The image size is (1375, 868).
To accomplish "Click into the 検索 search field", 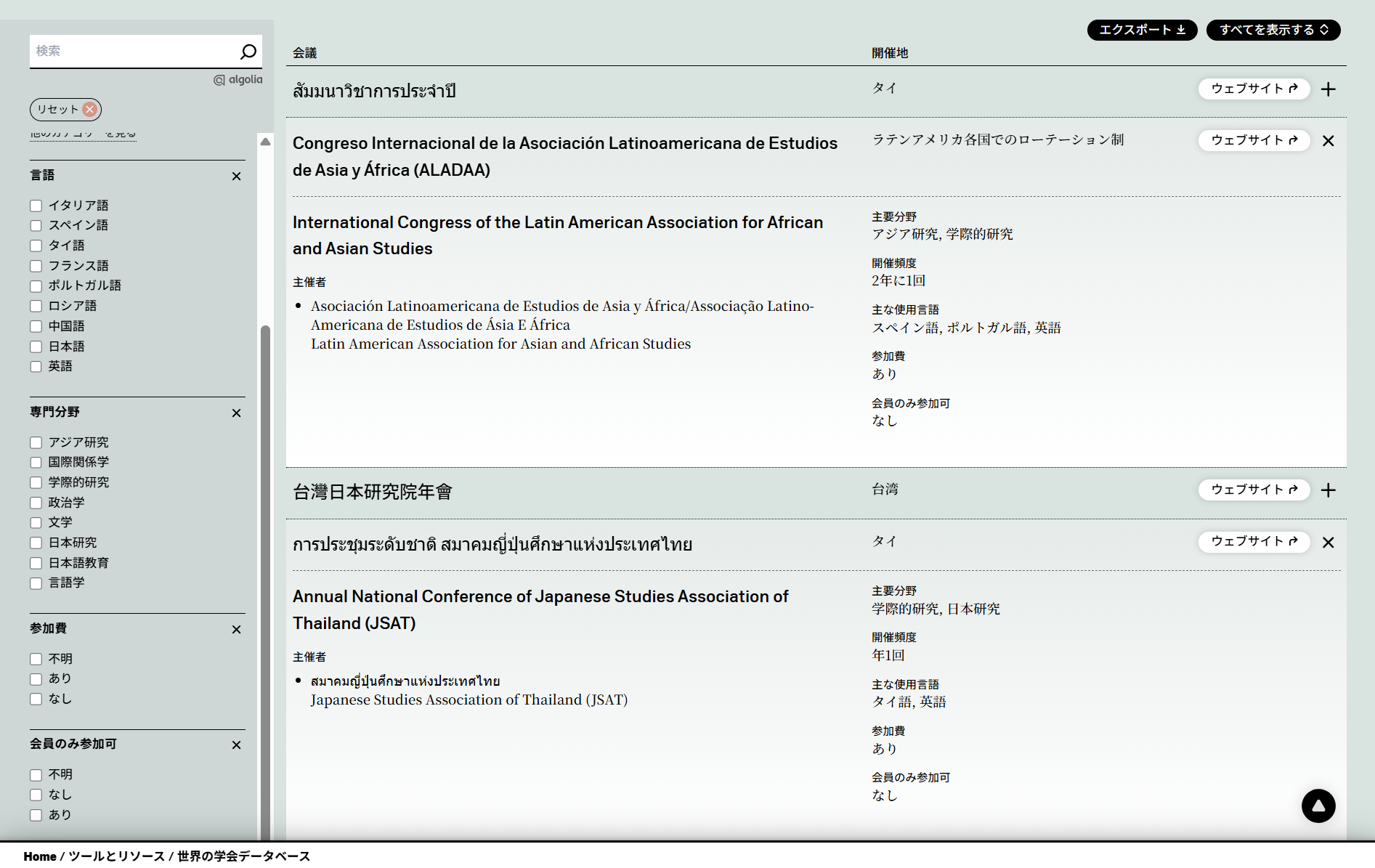I will pos(131,52).
